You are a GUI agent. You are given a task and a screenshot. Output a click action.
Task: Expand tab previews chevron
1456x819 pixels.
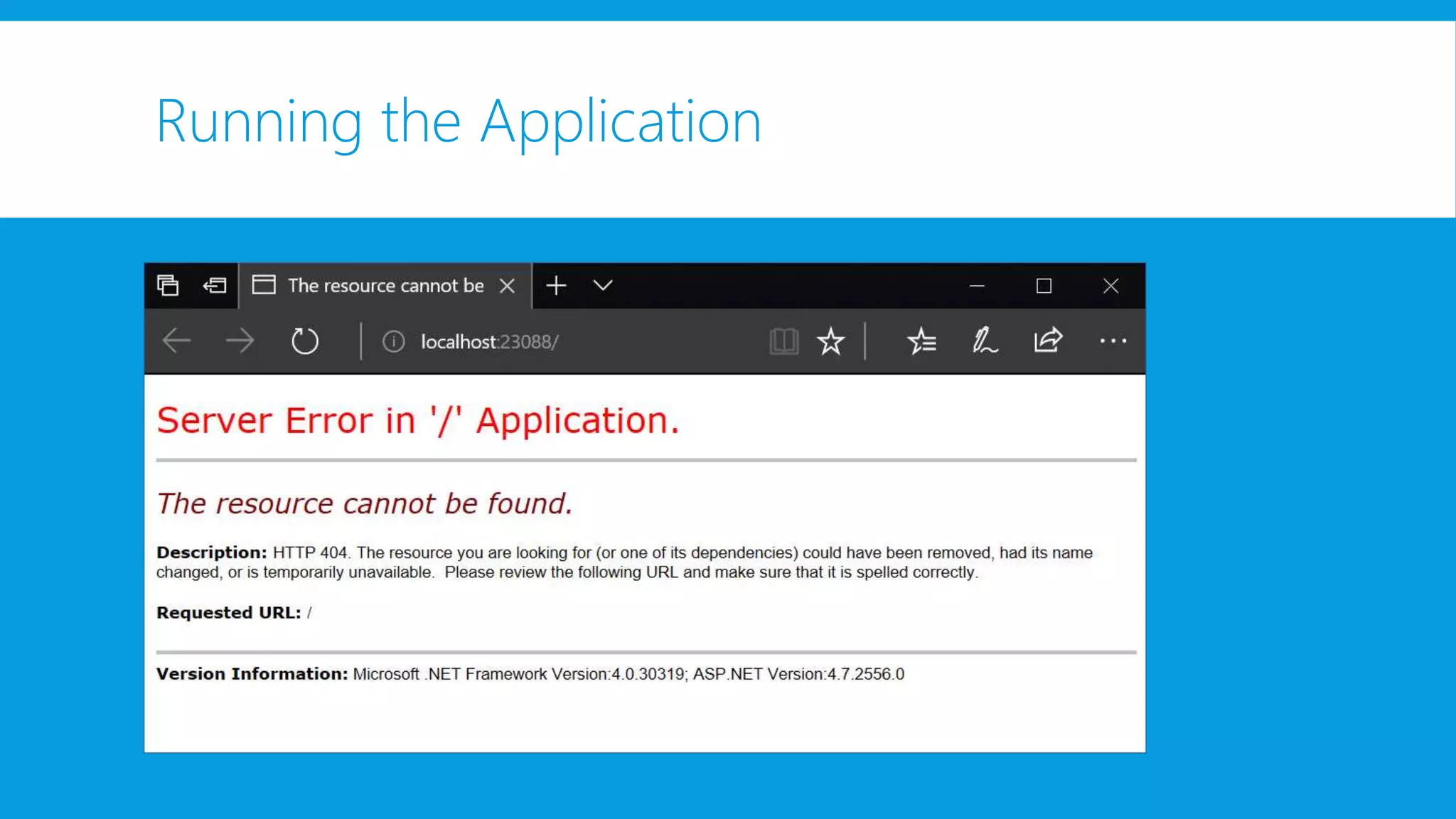click(603, 286)
